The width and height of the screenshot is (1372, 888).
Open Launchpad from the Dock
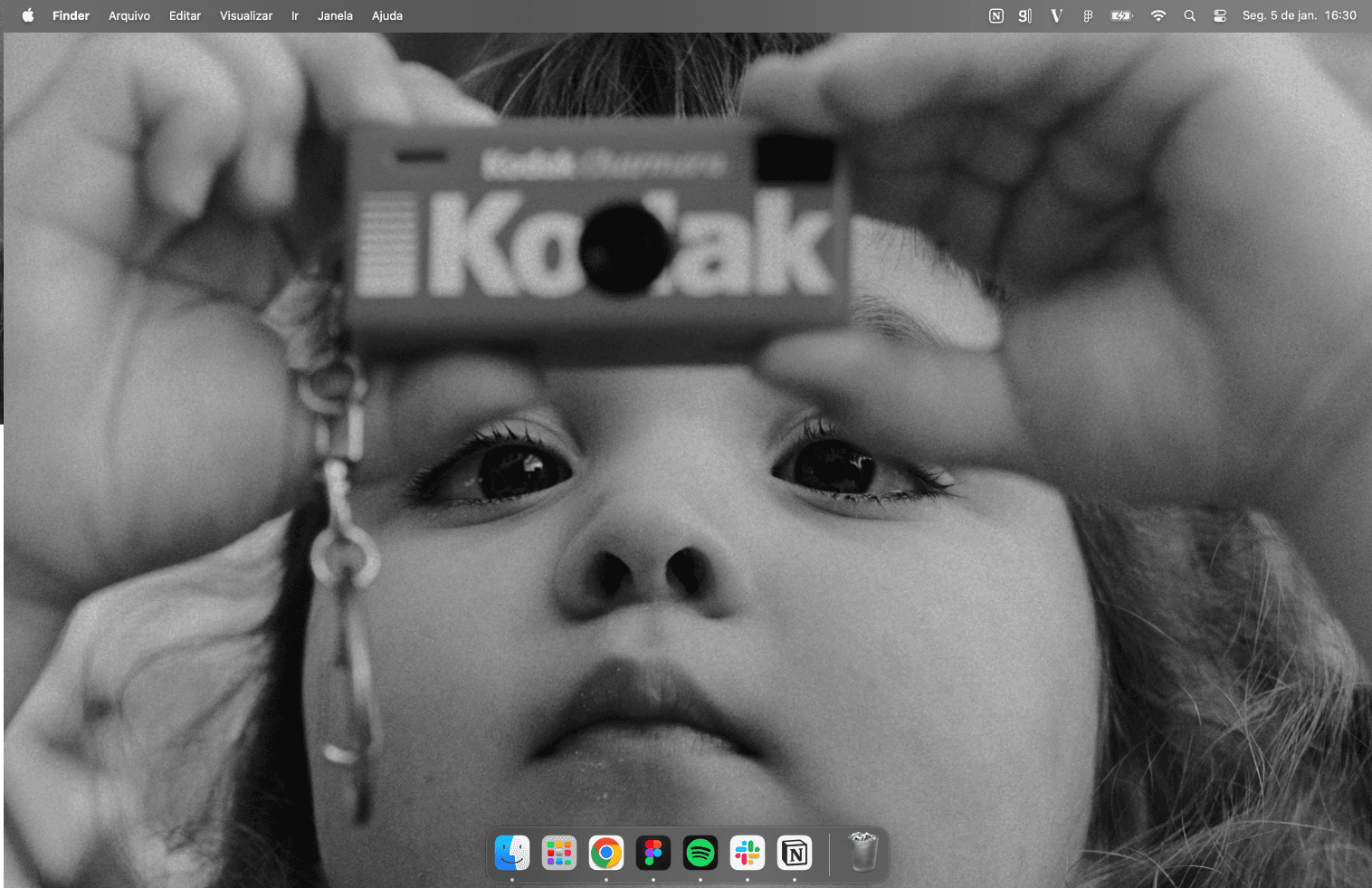click(x=558, y=852)
